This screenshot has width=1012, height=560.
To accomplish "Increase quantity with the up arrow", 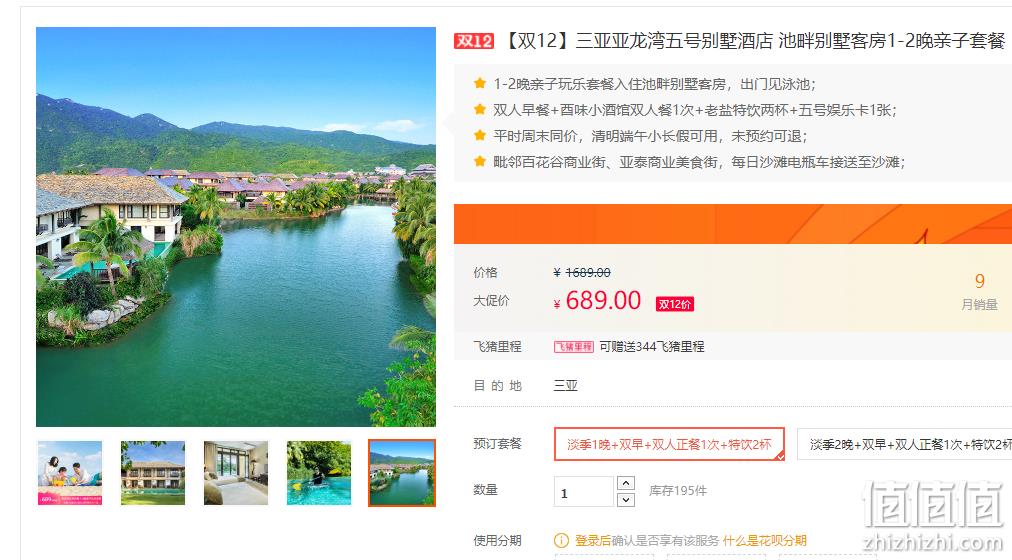I will click(x=625, y=483).
